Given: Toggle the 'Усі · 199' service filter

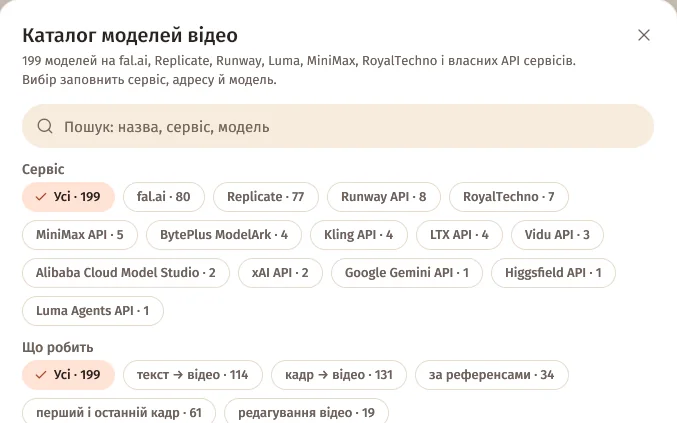Looking at the screenshot, I should click(68, 197).
